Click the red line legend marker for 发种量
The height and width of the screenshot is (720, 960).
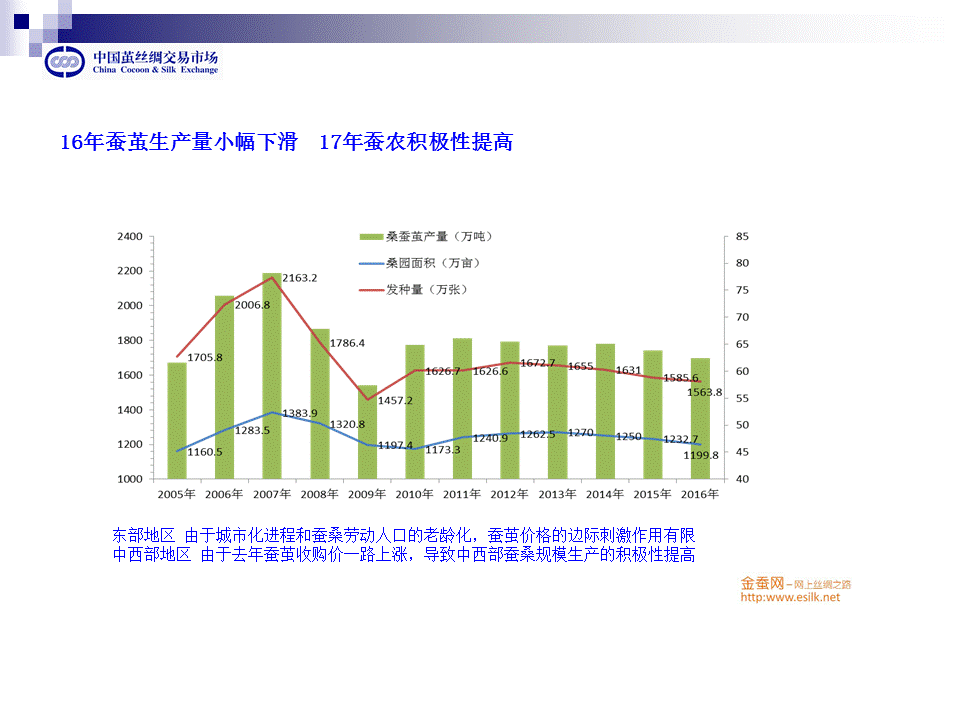(371, 290)
